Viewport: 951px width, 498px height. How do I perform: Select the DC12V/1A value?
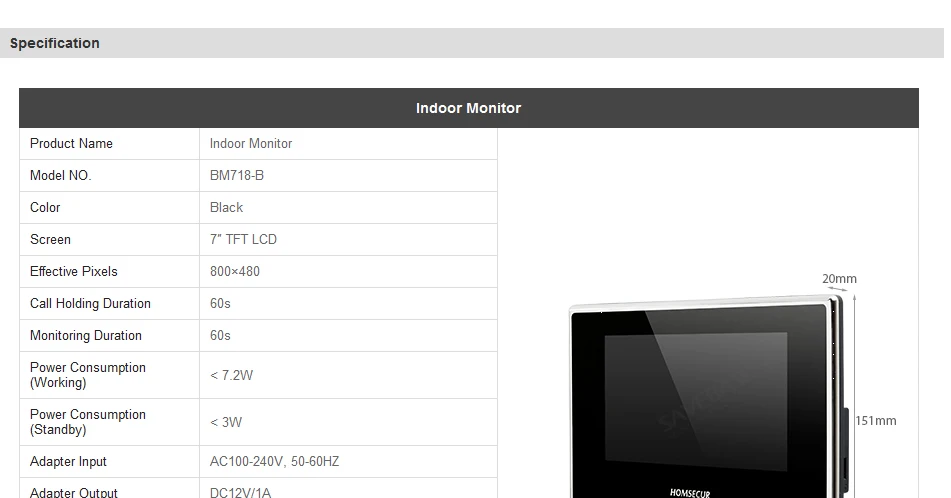pyautogui.click(x=240, y=493)
